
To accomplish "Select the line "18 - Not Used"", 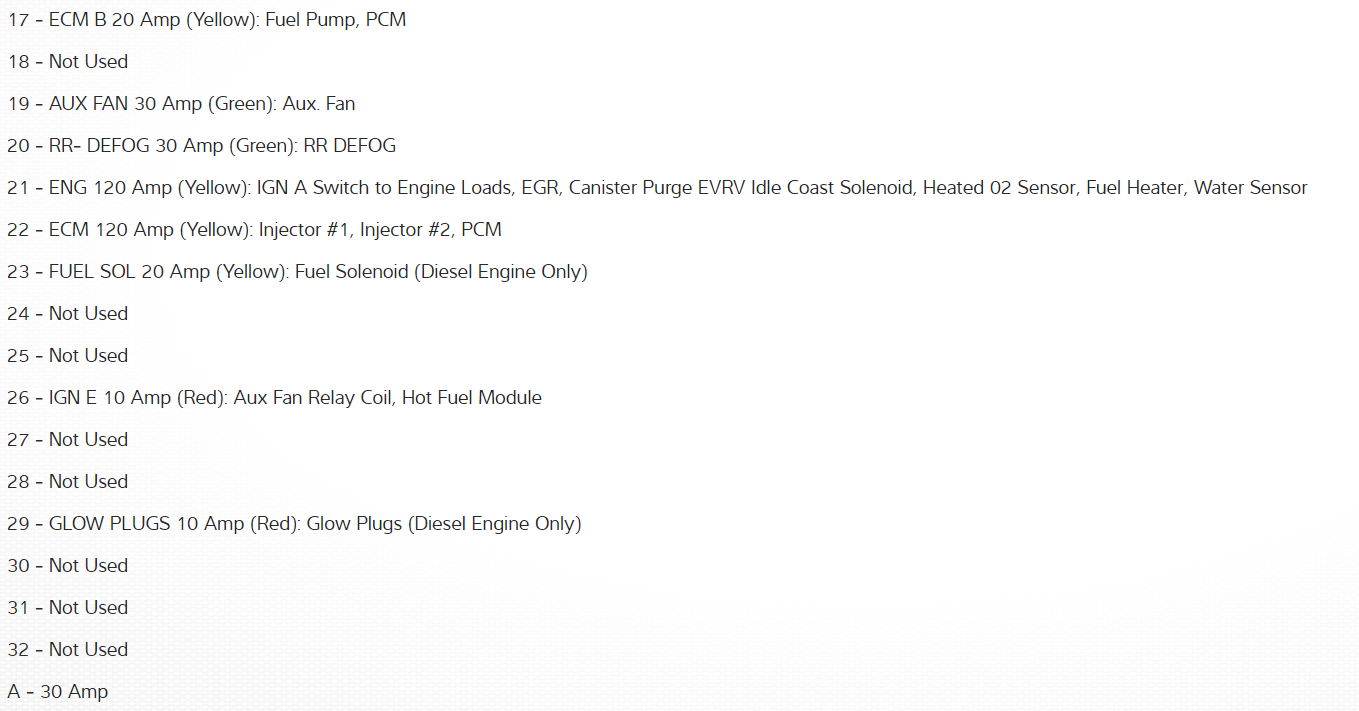I will coord(68,61).
